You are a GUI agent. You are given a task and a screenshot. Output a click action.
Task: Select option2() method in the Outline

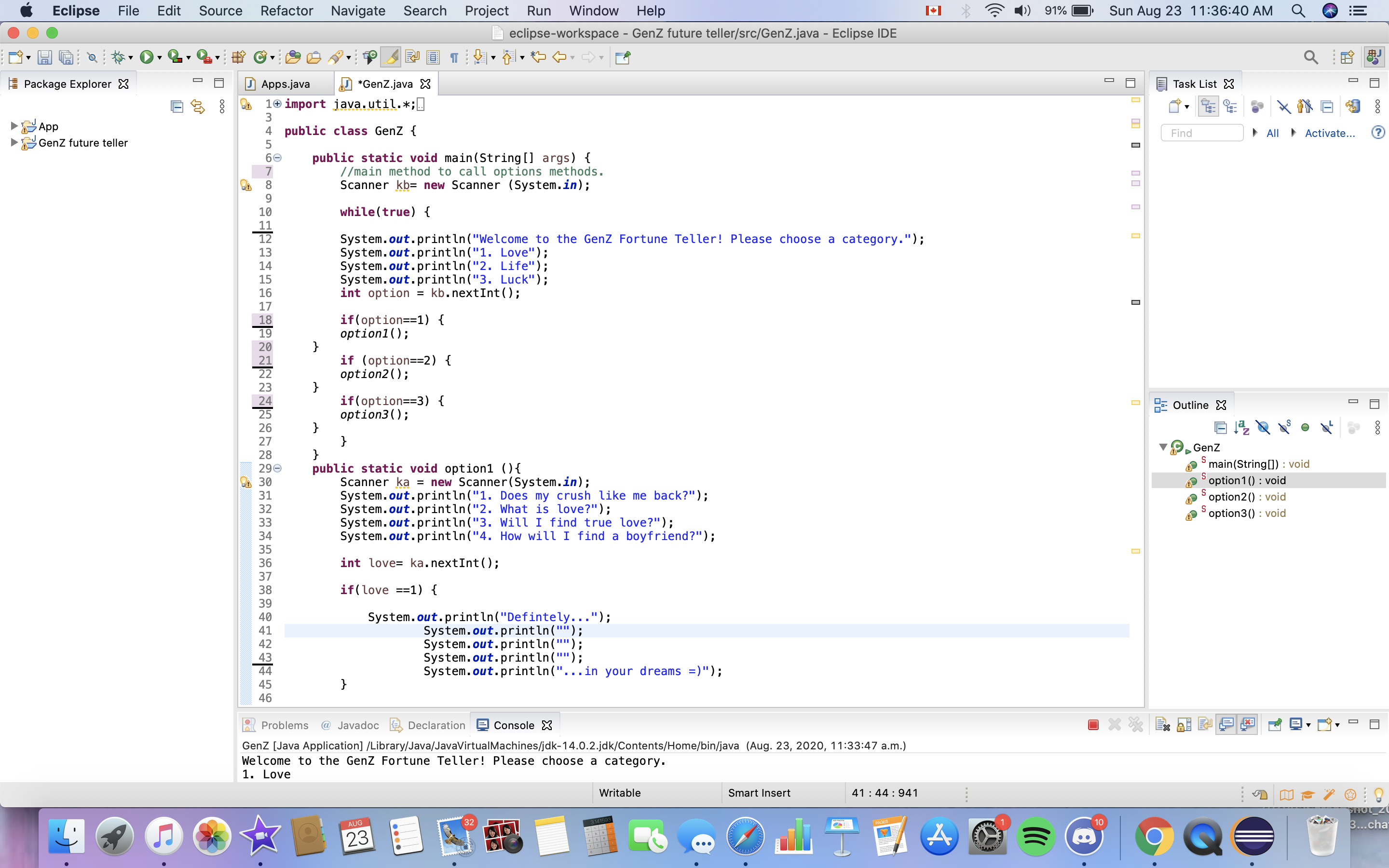1231,497
